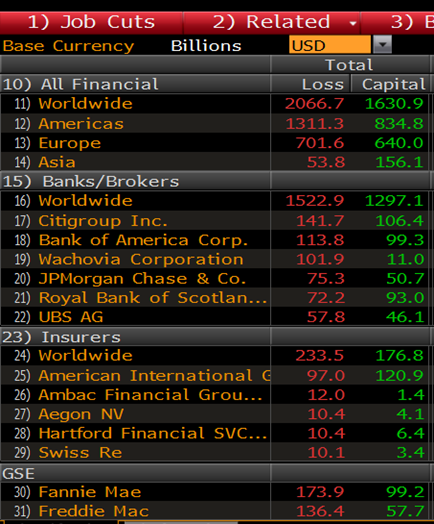Click the Billions units label

[x=206, y=46]
